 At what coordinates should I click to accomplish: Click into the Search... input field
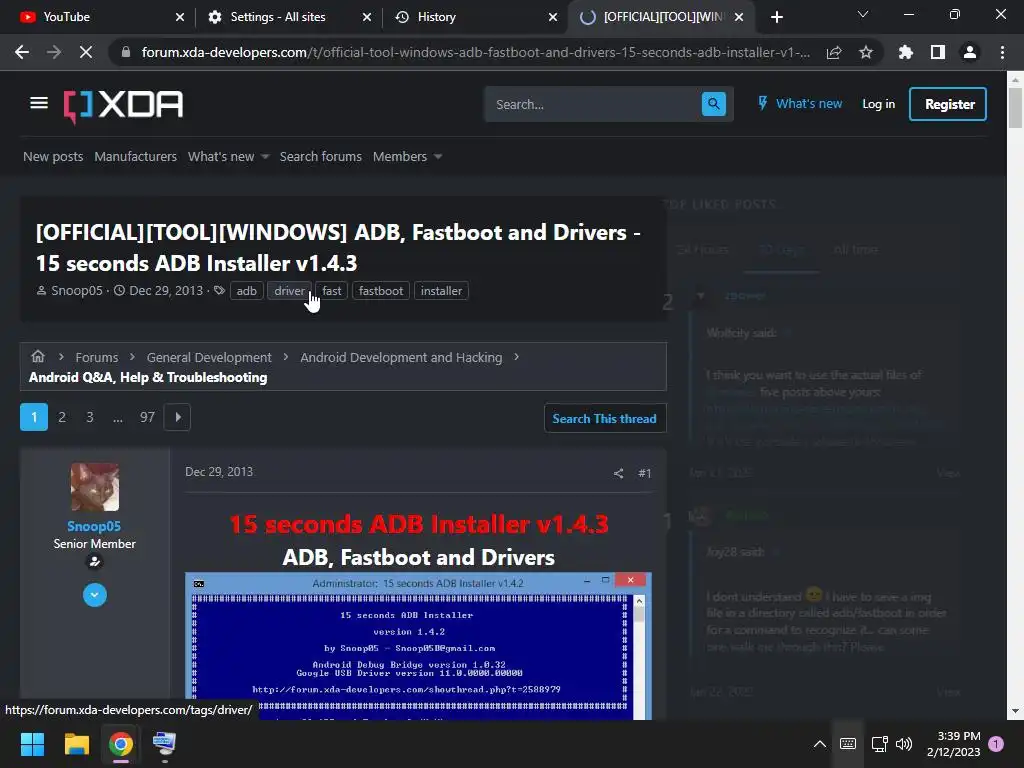(594, 104)
